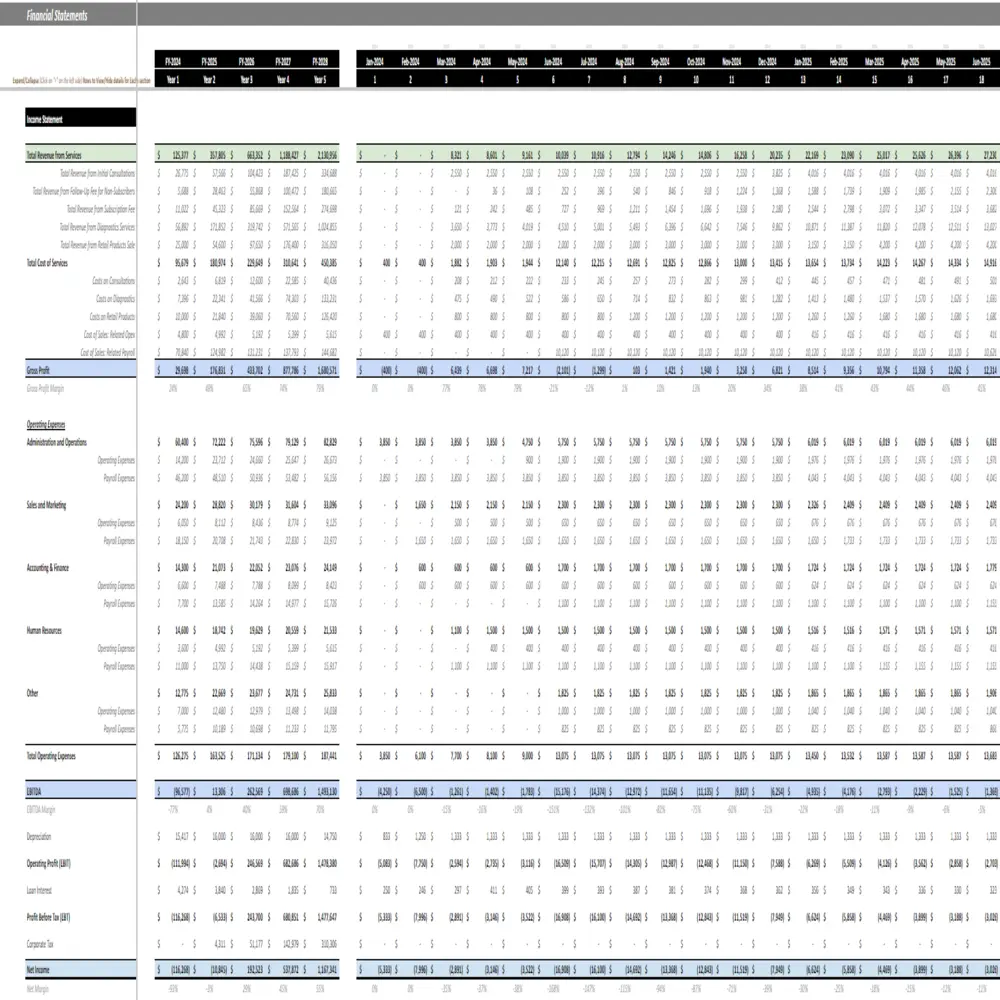Select the Year 3 header cell
This screenshot has height=1000, width=1000.
pos(246,80)
